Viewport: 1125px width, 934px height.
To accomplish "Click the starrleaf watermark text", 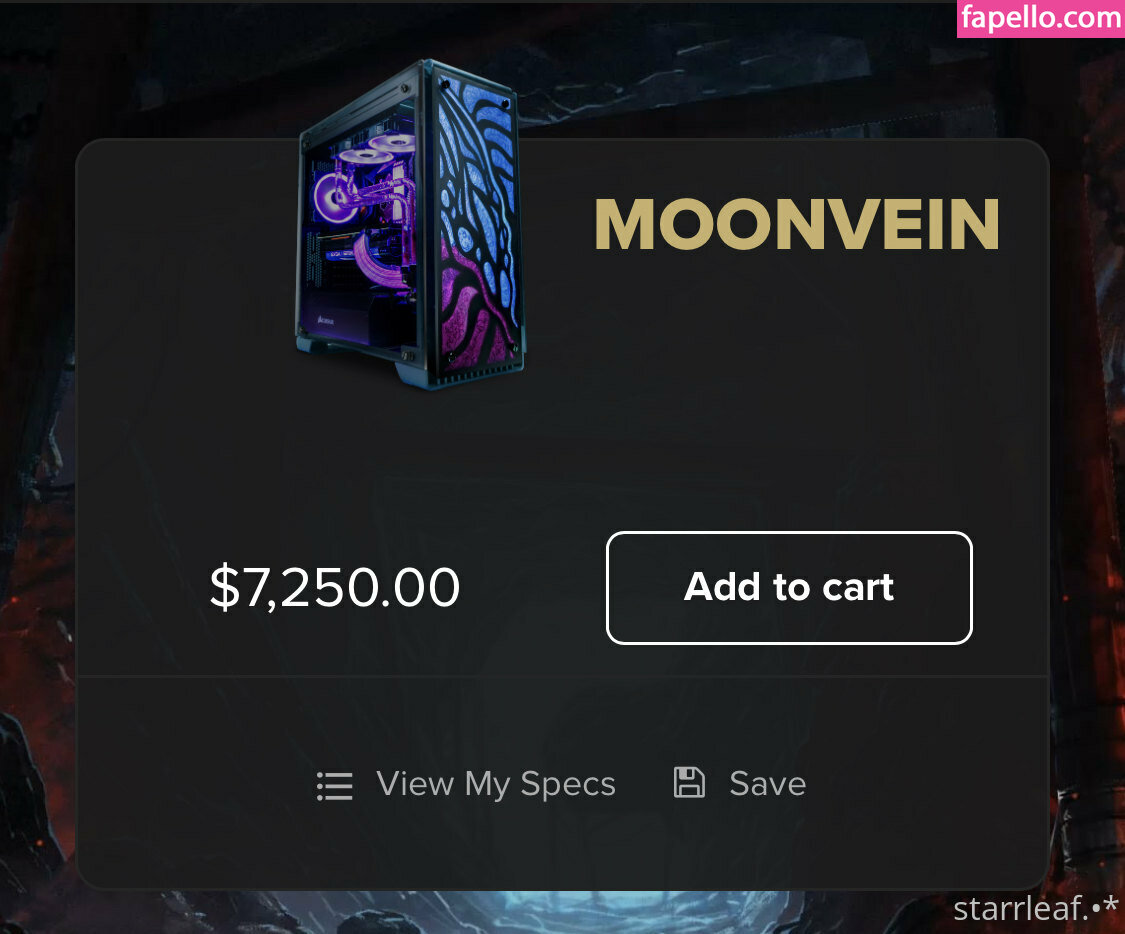I will click(x=1036, y=908).
